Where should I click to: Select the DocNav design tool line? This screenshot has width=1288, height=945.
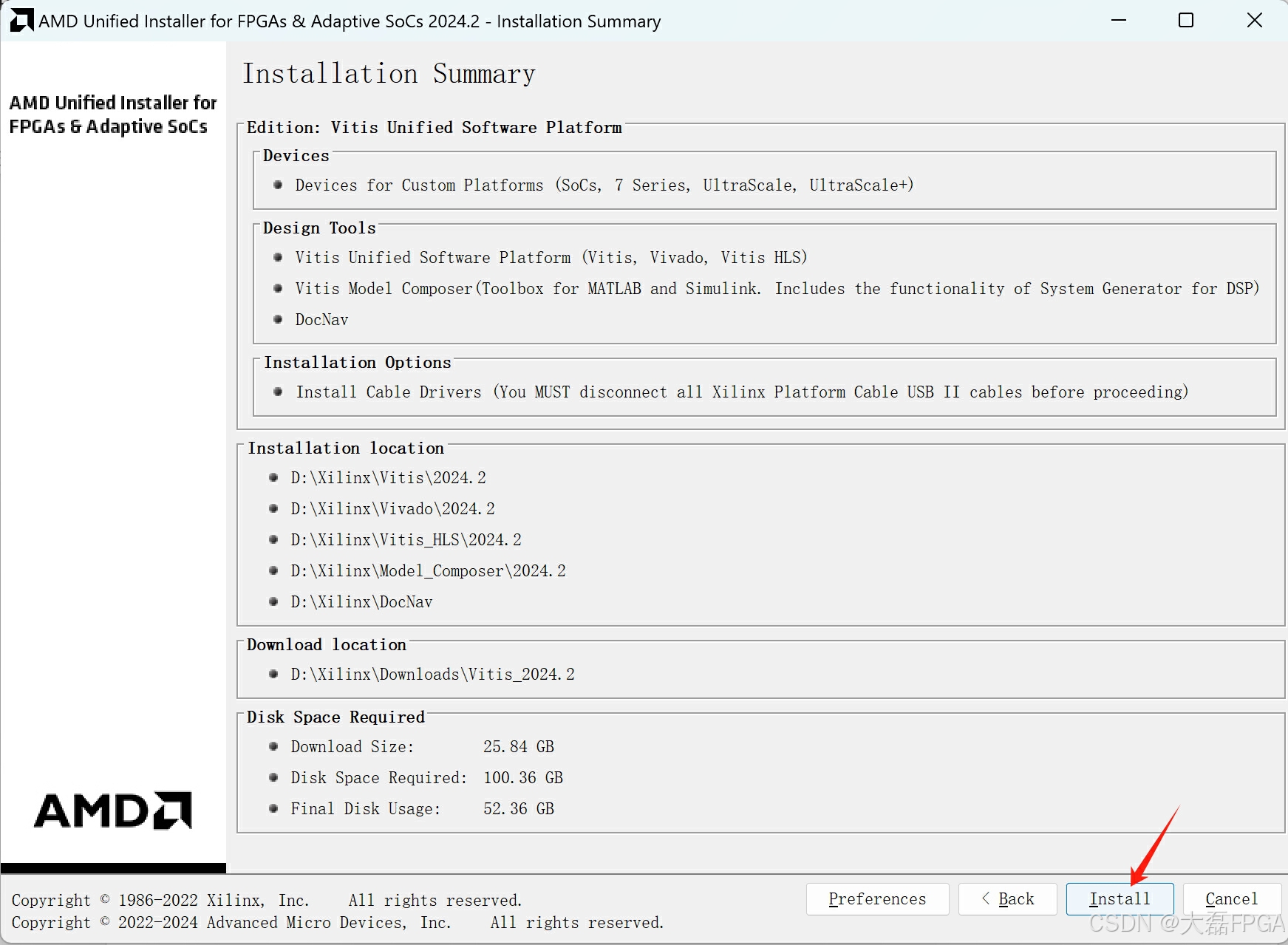click(x=321, y=320)
